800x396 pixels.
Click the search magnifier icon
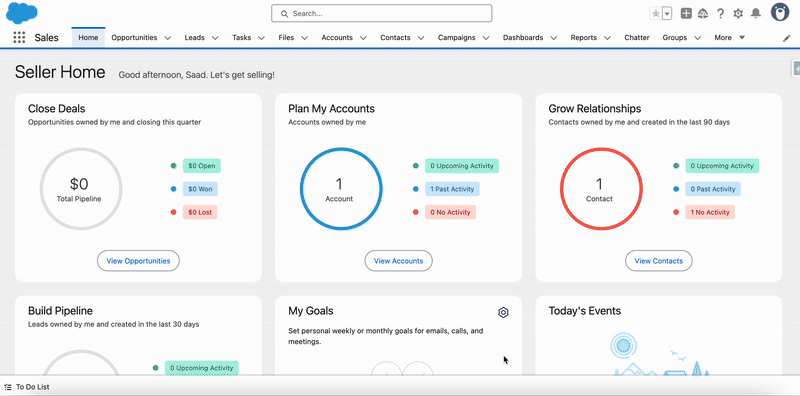click(285, 14)
